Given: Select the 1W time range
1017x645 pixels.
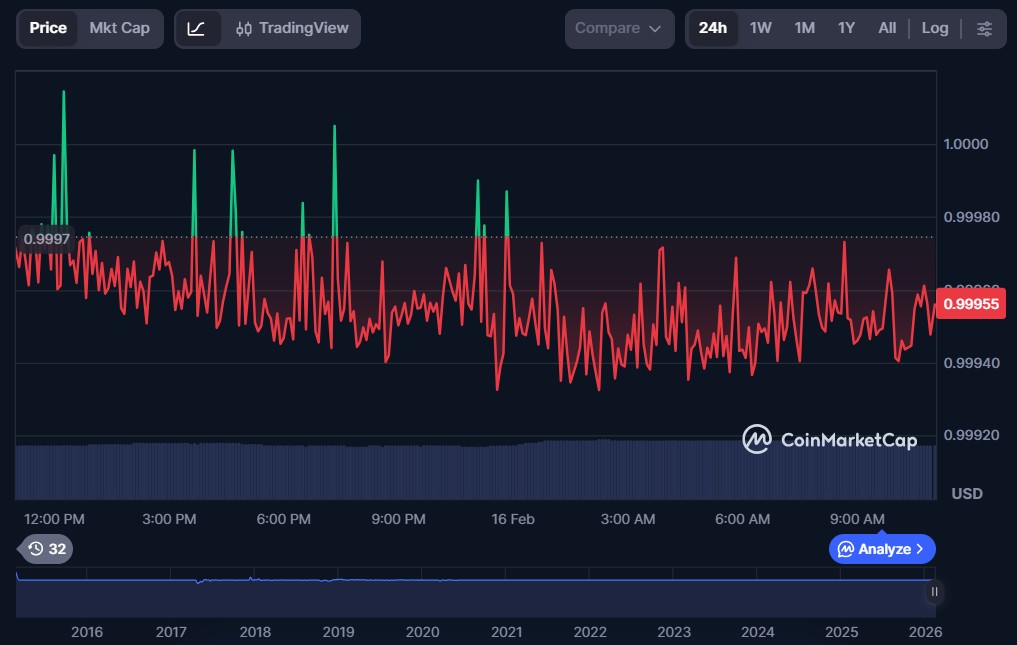Looking at the screenshot, I should point(760,29).
